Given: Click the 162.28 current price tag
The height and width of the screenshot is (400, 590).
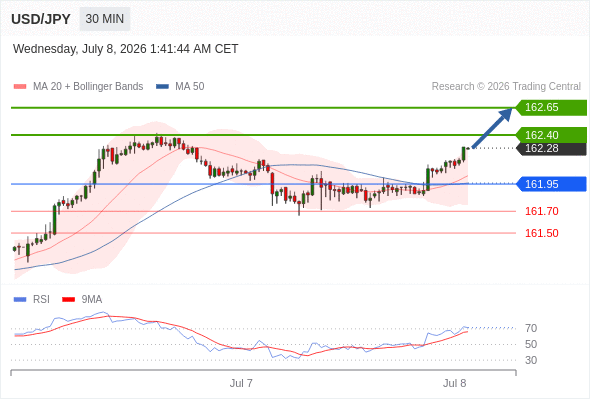Looking at the screenshot, I should (x=551, y=148).
